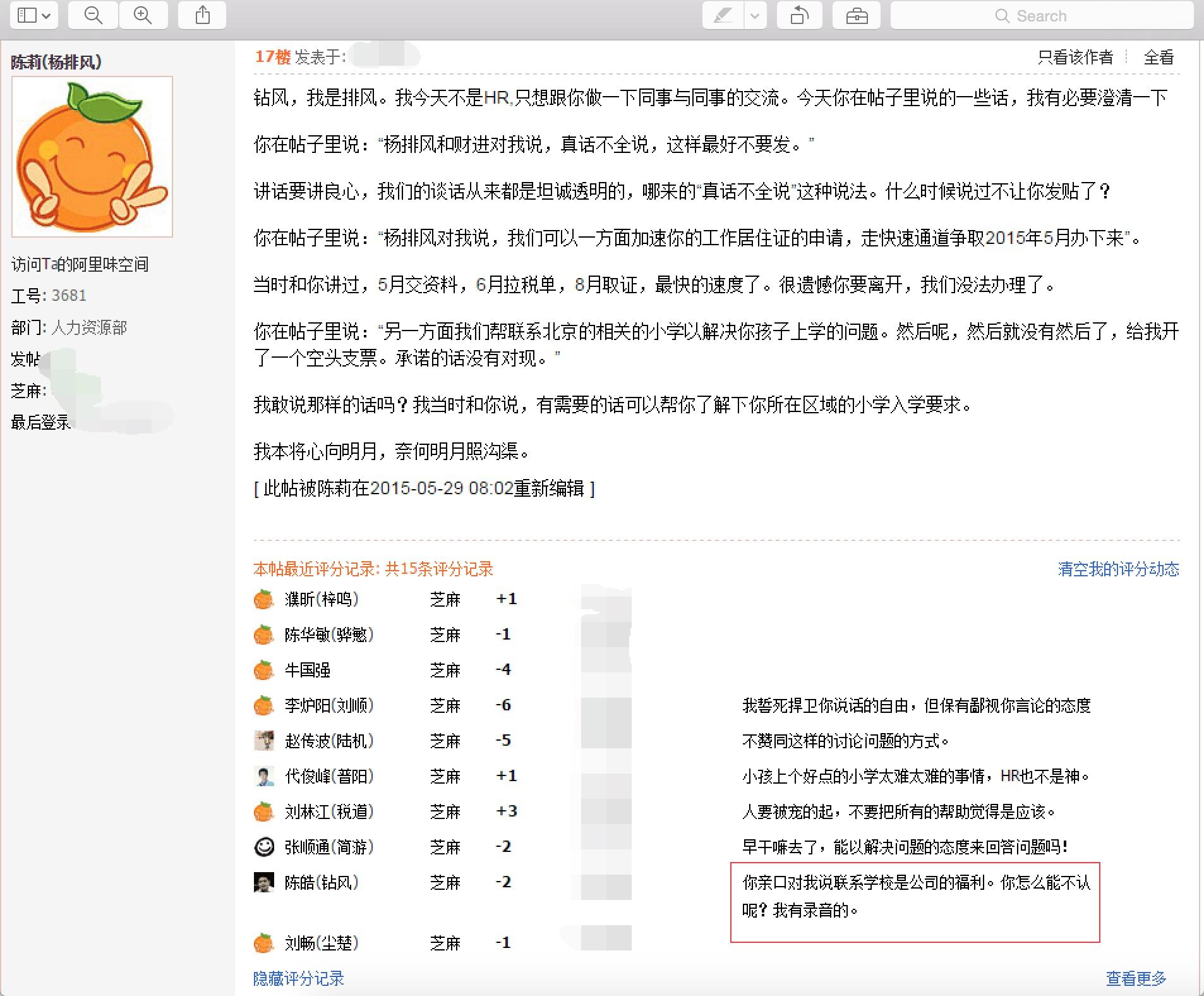Switch to 全看 view
The width and height of the screenshot is (1204, 996).
coord(1159,58)
